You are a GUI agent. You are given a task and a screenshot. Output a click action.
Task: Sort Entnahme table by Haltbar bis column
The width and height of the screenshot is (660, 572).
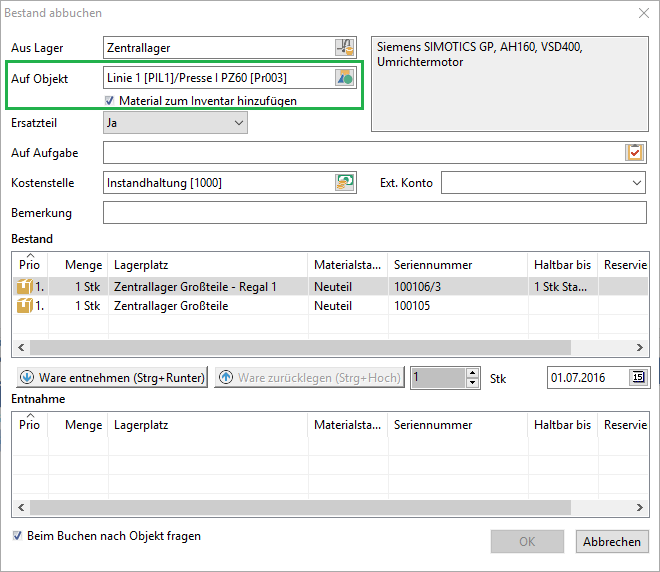tap(562, 425)
